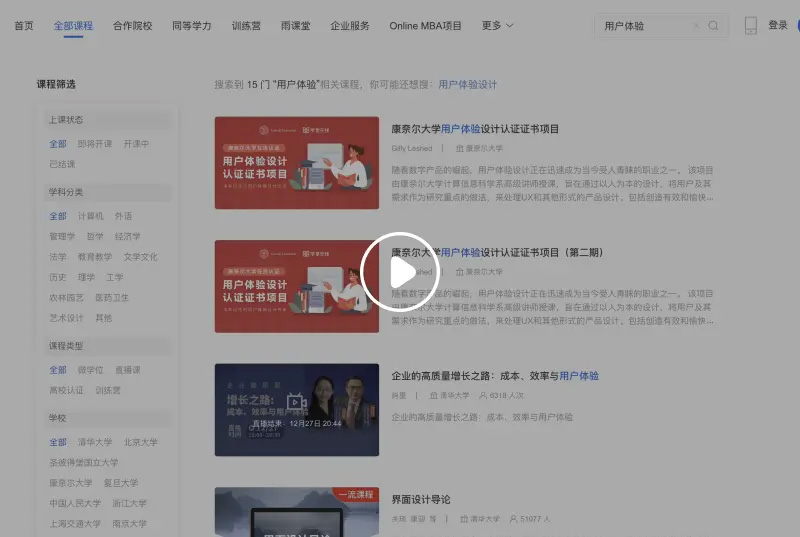Select 全部 under 课程类型

58,370
